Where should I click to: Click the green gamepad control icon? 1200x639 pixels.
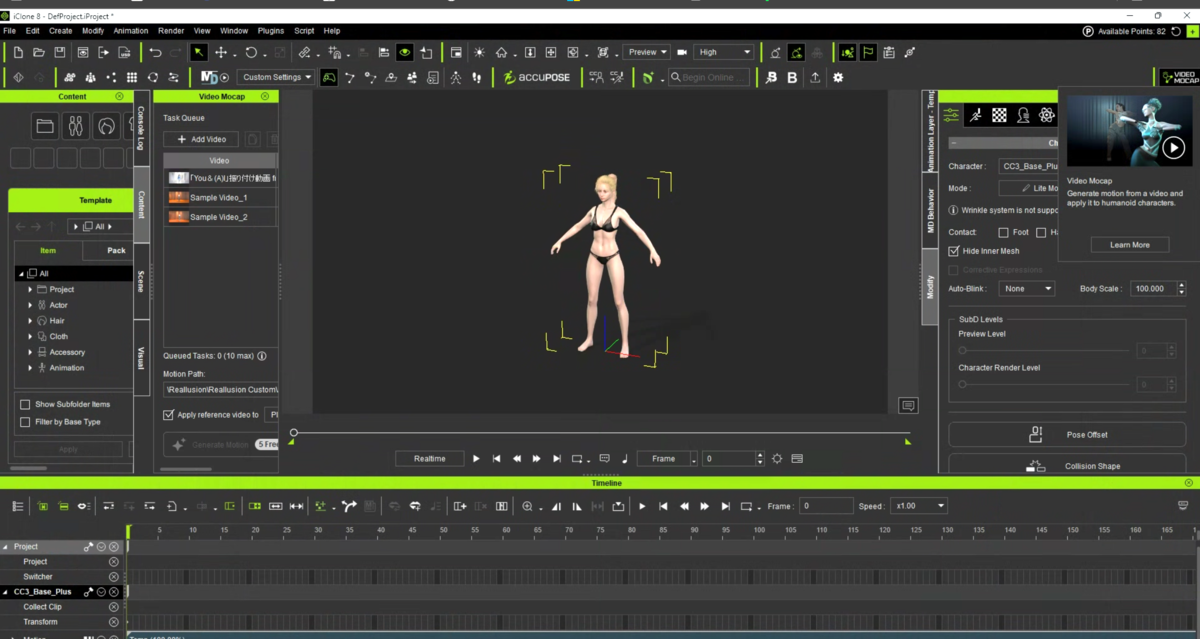tap(328, 77)
